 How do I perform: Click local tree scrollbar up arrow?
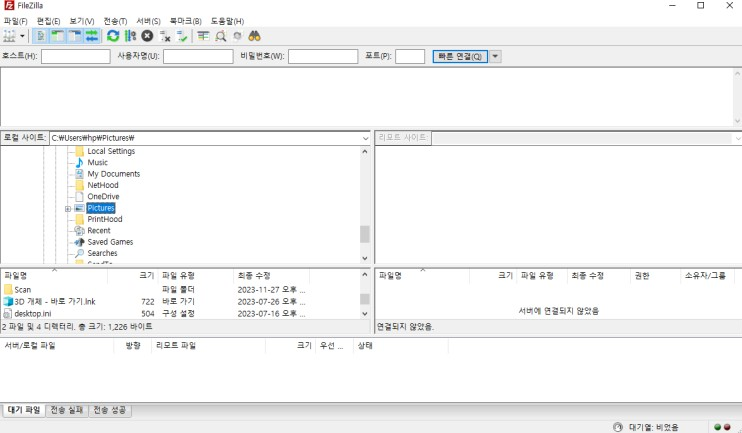364,151
